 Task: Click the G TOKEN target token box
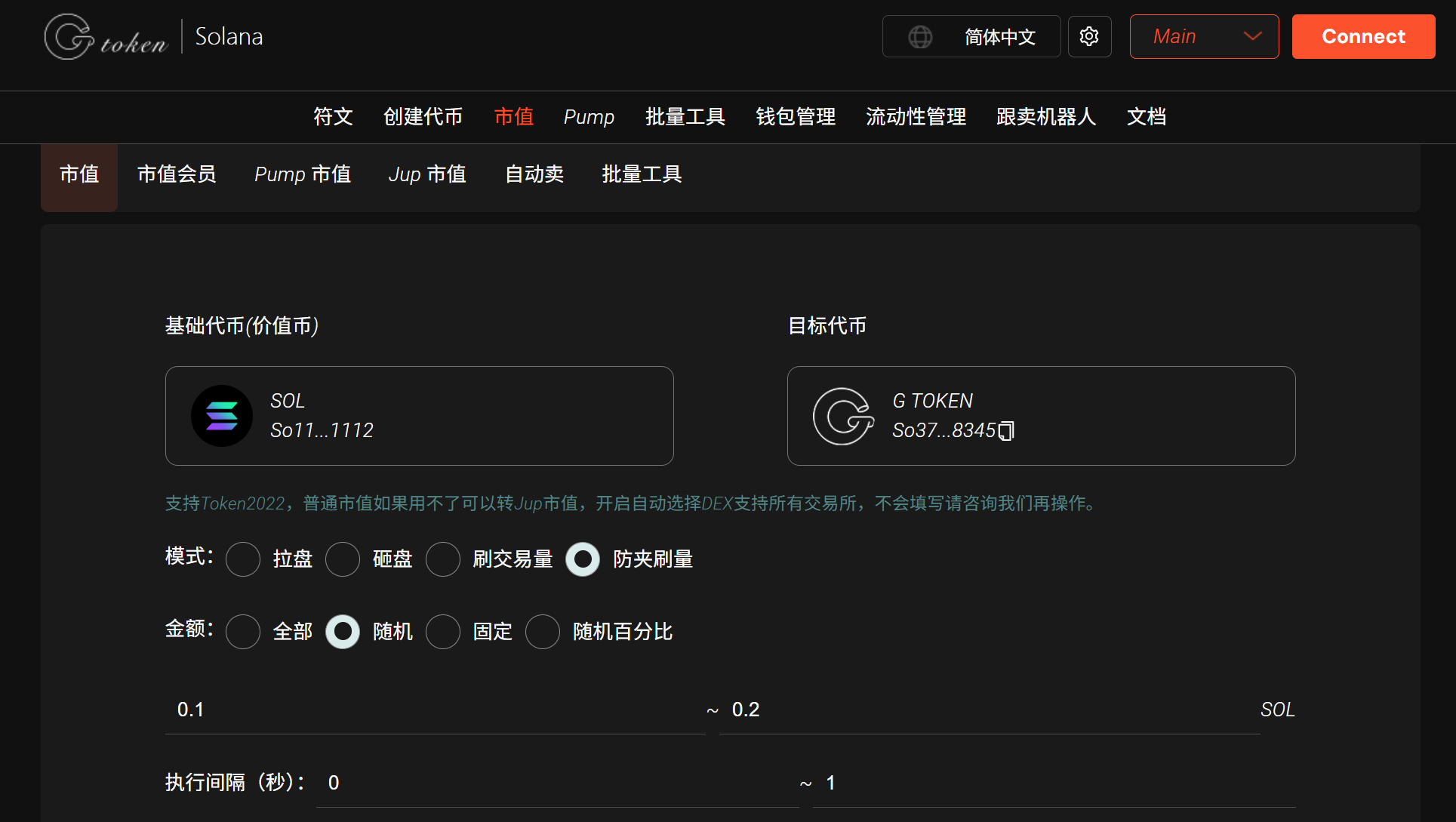pyautogui.click(x=1042, y=416)
